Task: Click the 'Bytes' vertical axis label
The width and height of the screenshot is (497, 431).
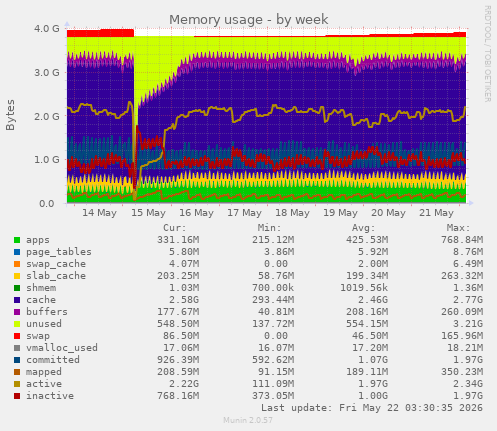Action: (10, 115)
